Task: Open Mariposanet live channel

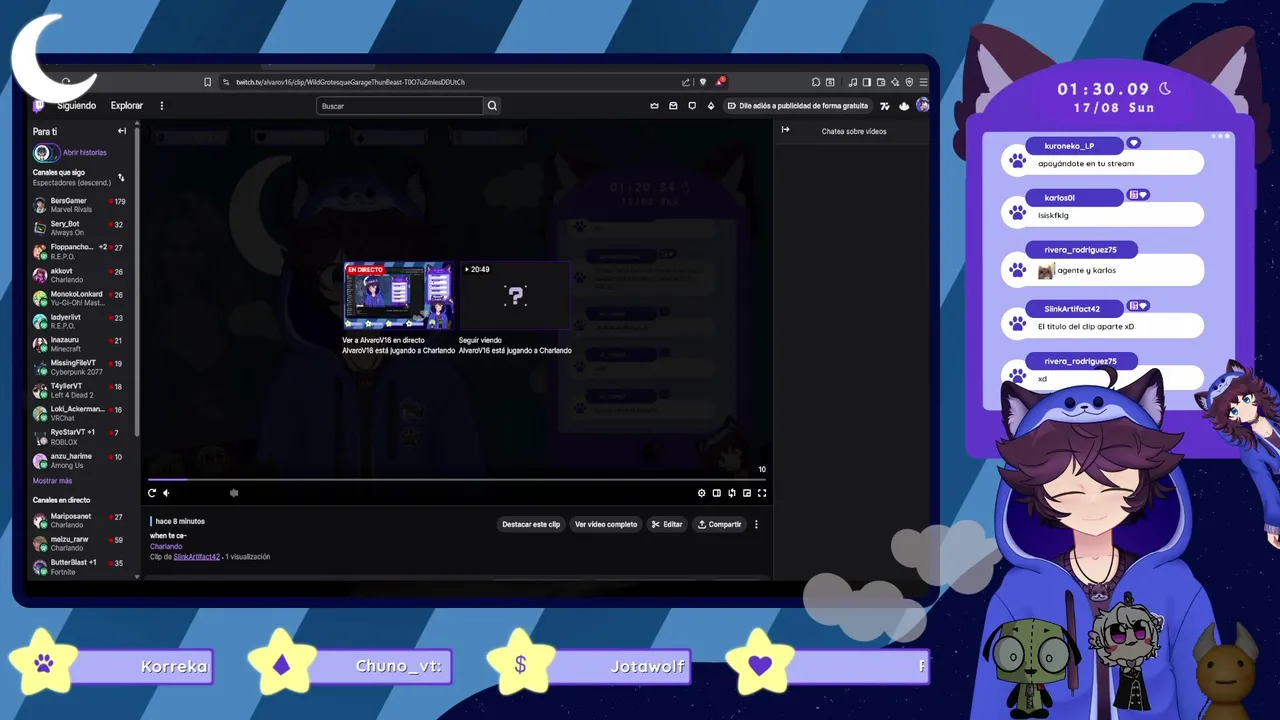Action: click(79, 520)
